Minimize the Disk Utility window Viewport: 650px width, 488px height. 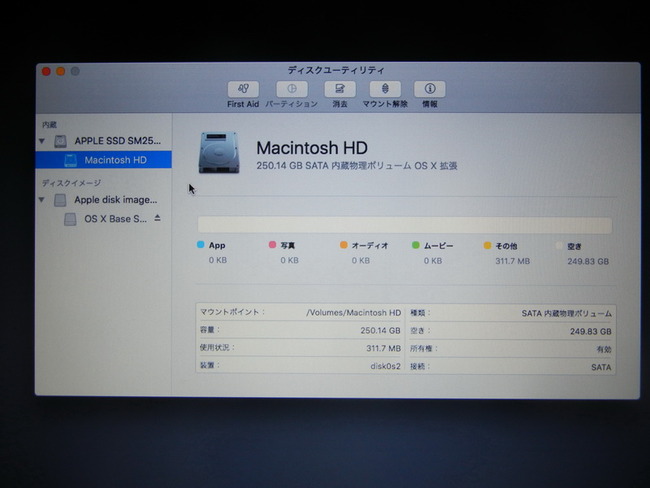point(61,71)
